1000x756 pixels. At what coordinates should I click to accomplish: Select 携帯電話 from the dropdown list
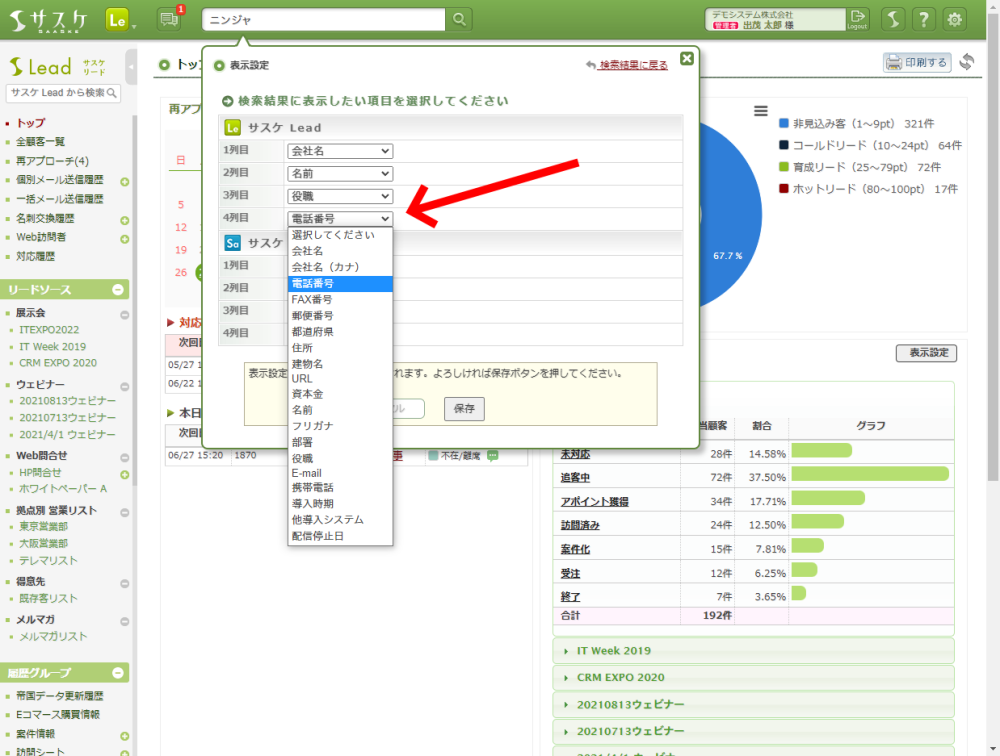[x=313, y=488]
